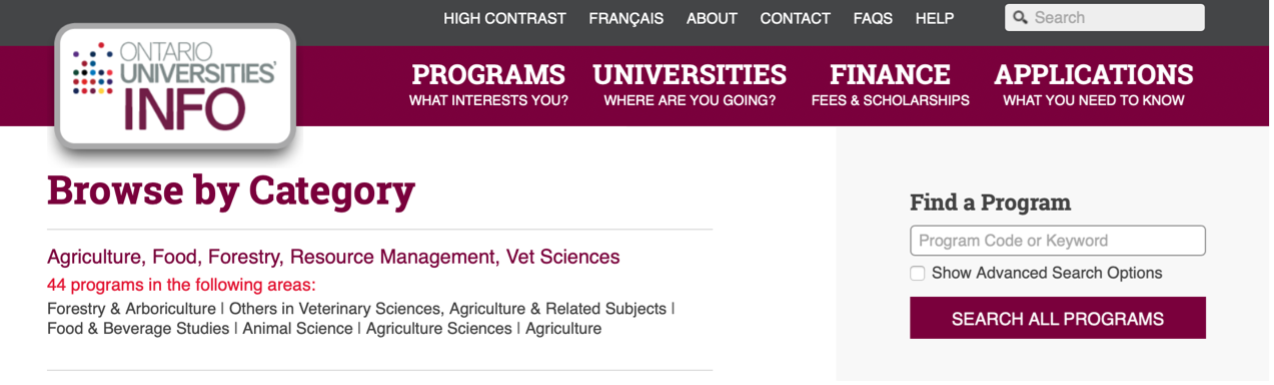Focus the Program Code or Keyword field
Screen dimensions: 1274x385
1058,241
